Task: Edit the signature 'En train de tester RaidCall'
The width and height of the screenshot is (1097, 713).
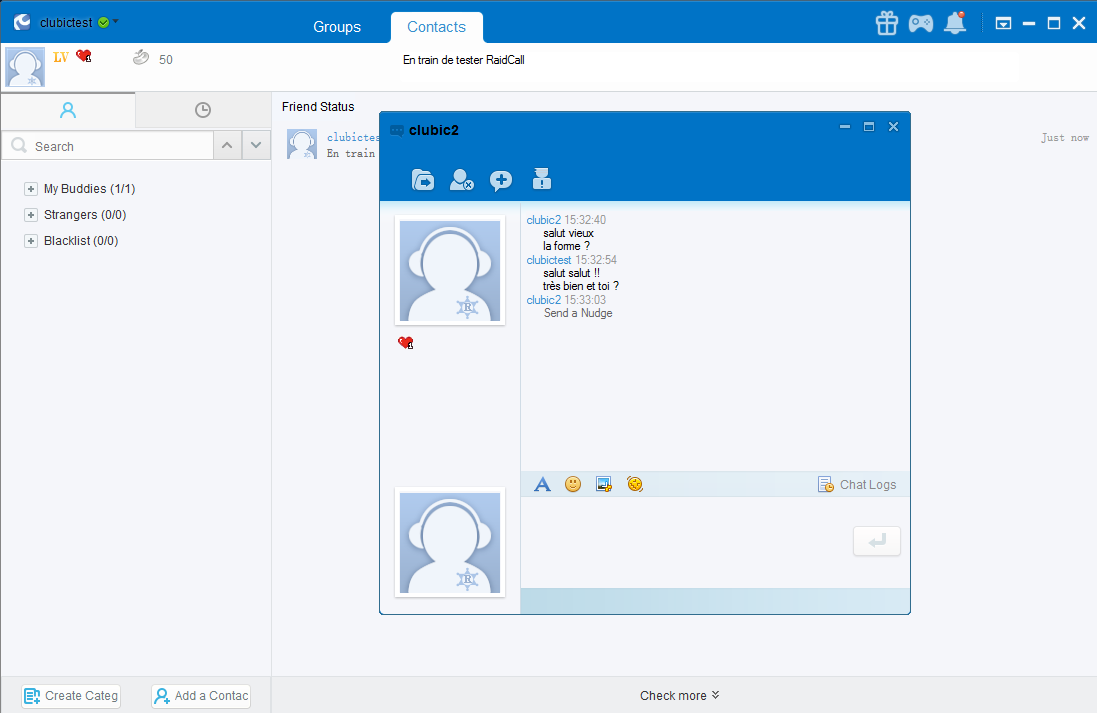Action: click(x=463, y=60)
